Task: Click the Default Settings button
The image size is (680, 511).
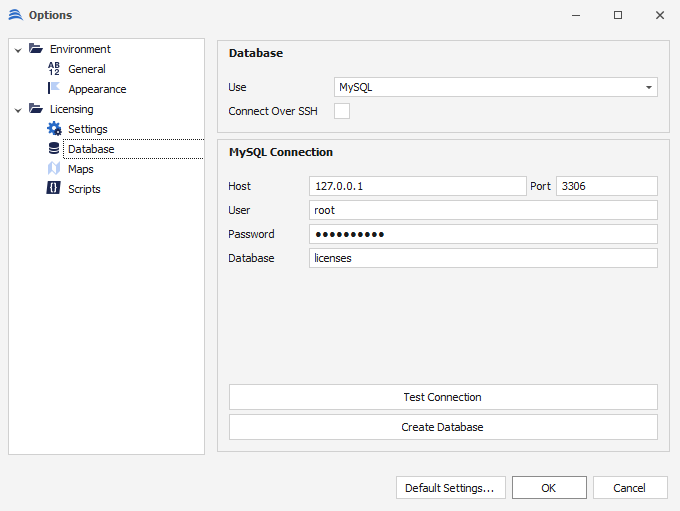Action: pyautogui.click(x=450, y=488)
